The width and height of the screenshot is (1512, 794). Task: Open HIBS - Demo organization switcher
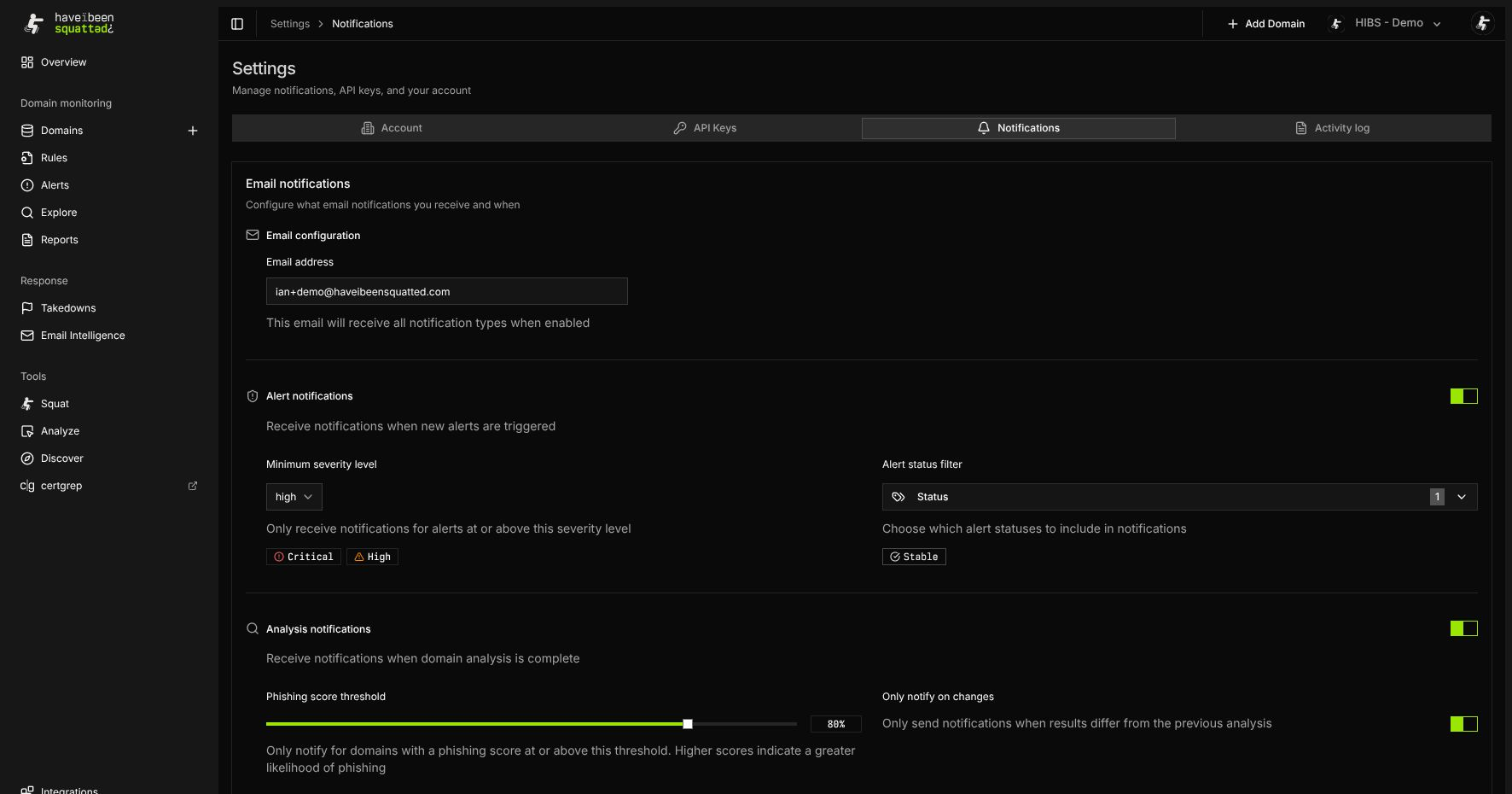tap(1386, 23)
